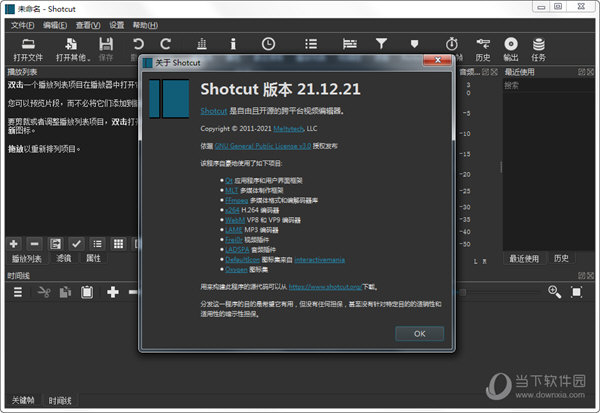Open the audio peak meter toolbar icon
The height and width of the screenshot is (413, 600).
(x=202, y=44)
